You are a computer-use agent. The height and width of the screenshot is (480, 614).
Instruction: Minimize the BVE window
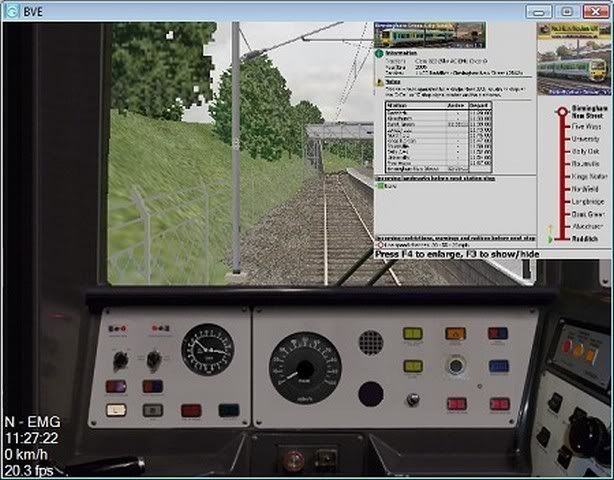click(539, 12)
